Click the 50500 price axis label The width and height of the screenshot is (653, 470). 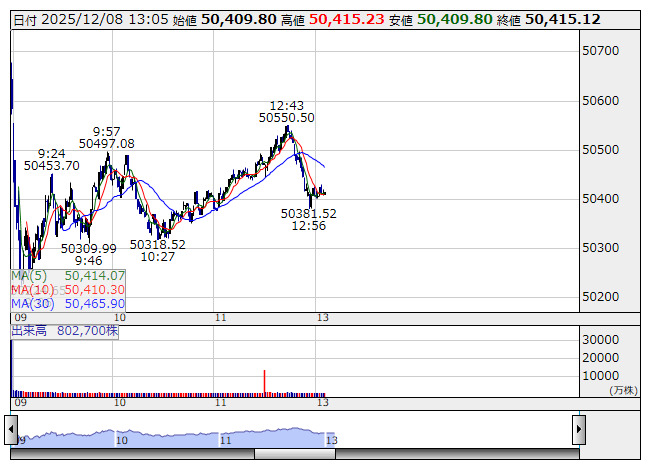point(601,150)
